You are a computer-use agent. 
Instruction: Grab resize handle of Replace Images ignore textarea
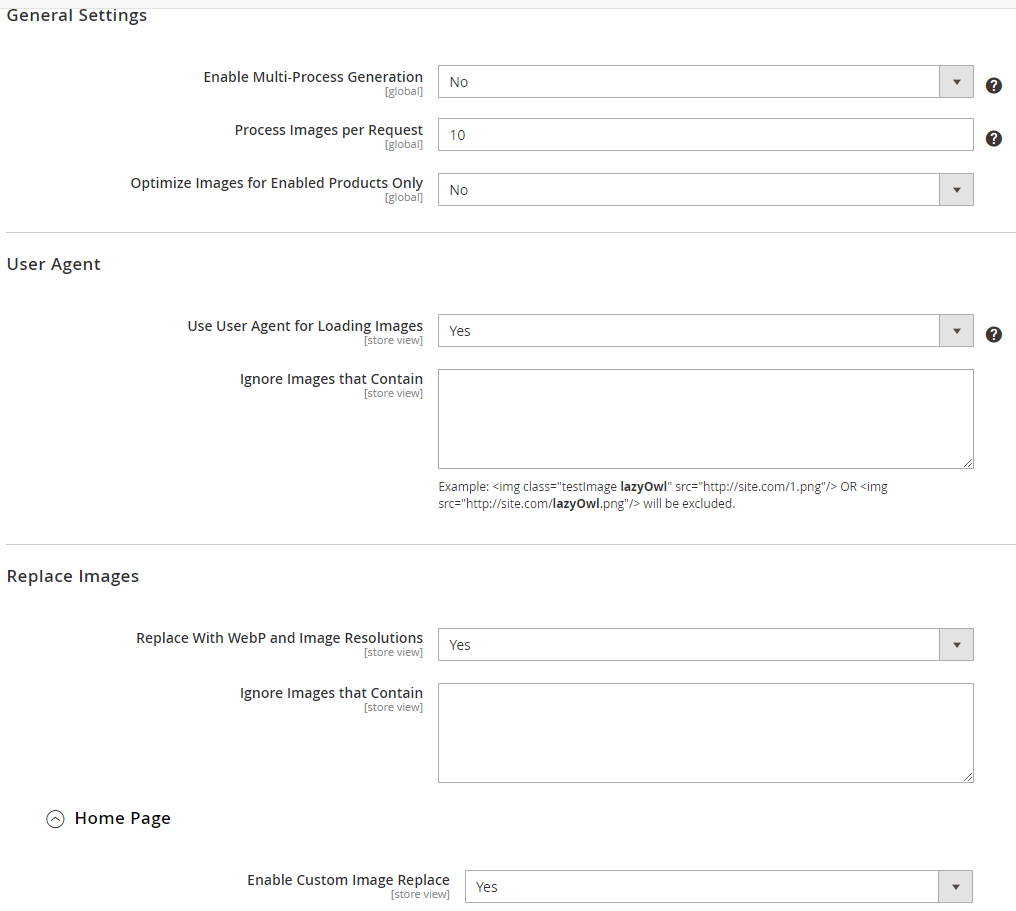point(967,777)
